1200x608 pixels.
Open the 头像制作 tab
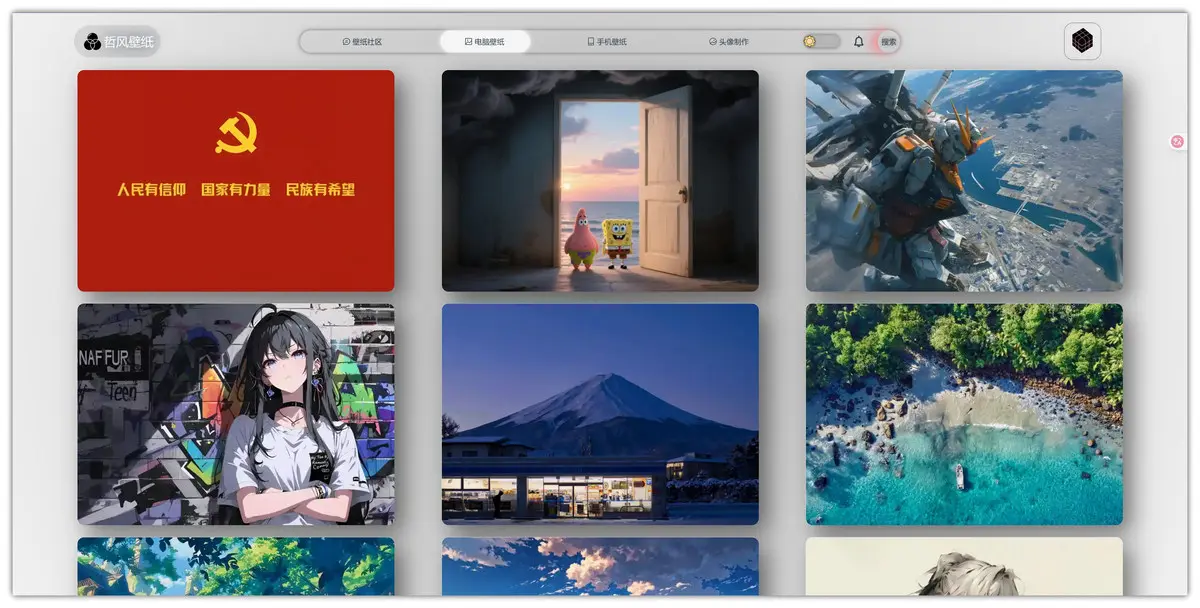point(729,42)
